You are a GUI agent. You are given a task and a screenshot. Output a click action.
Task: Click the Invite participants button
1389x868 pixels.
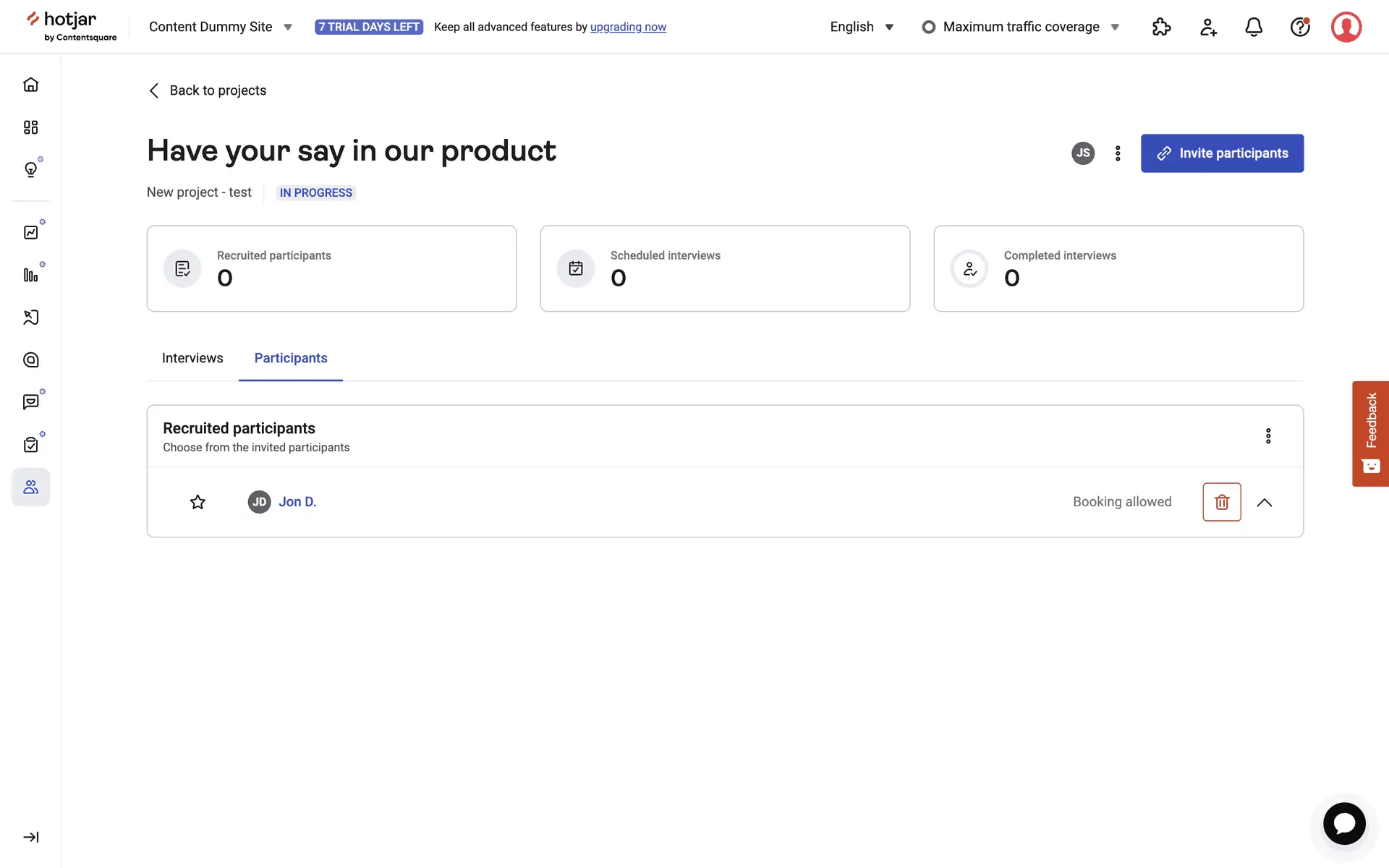click(1222, 153)
